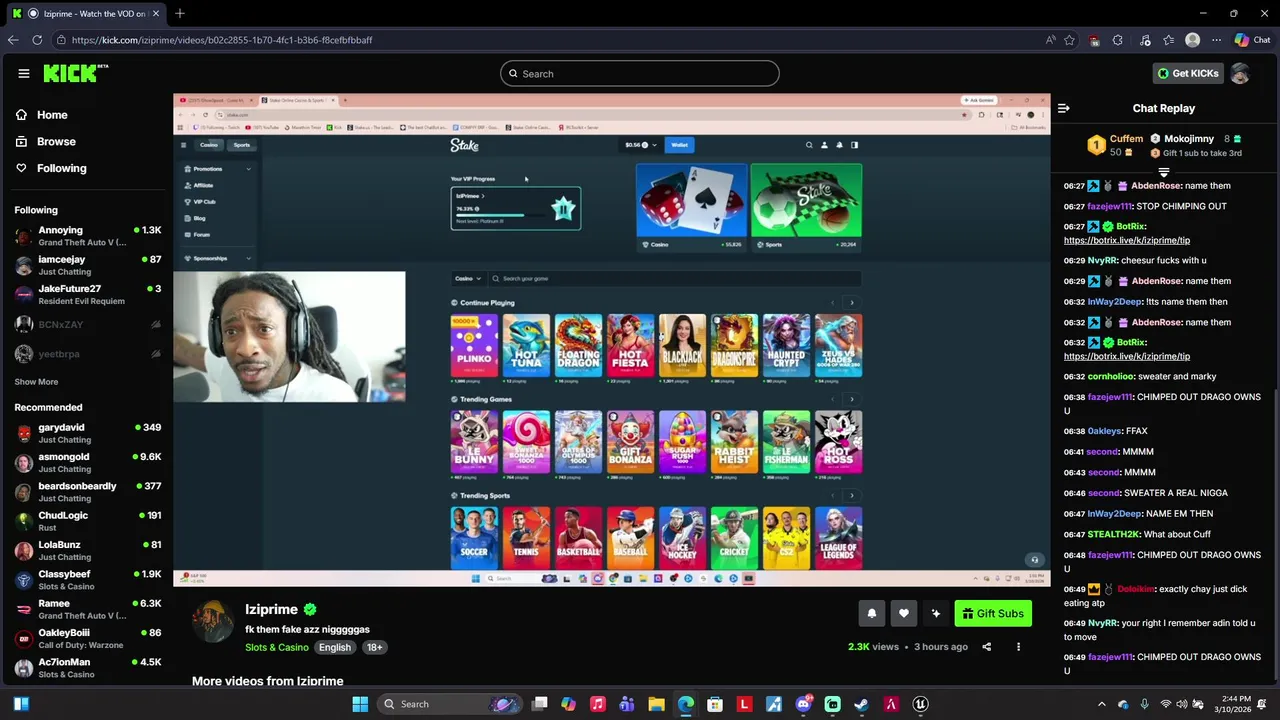Click the sparkle icon next to Gift Subs
This screenshot has width=1280, height=720.
pyautogui.click(x=935, y=613)
